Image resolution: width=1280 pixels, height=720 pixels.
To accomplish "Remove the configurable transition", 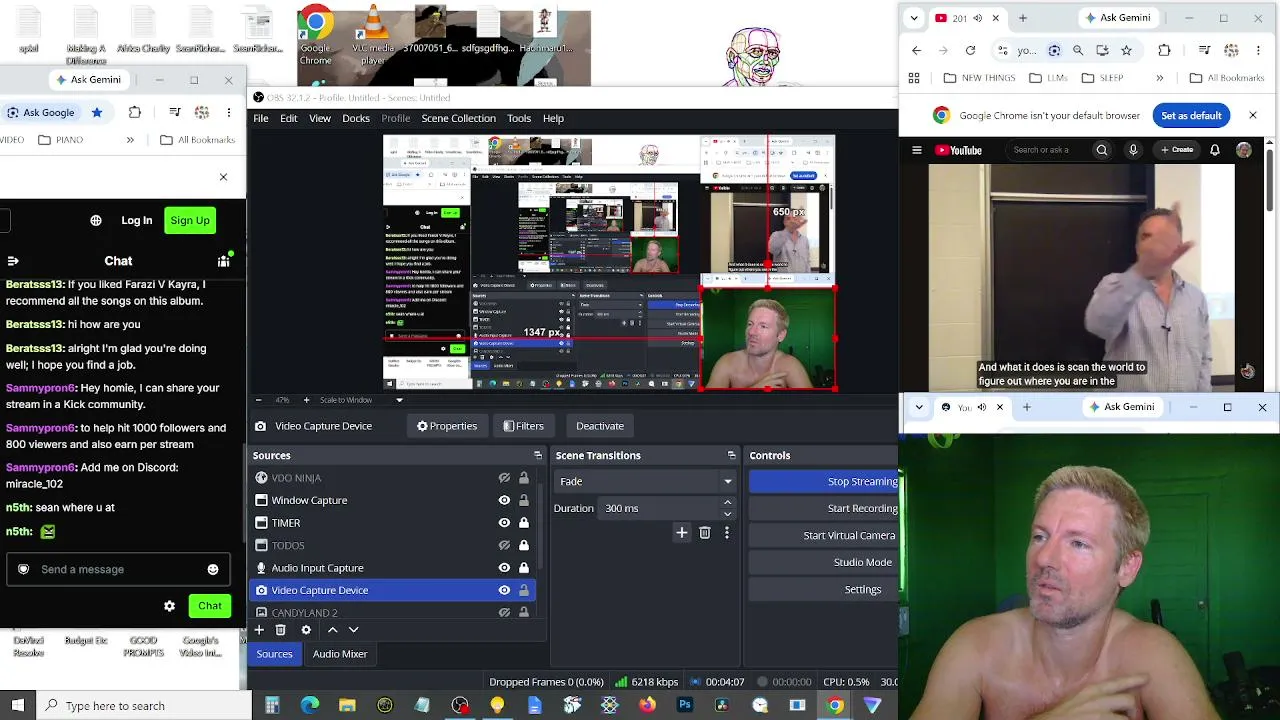I will pos(705,533).
